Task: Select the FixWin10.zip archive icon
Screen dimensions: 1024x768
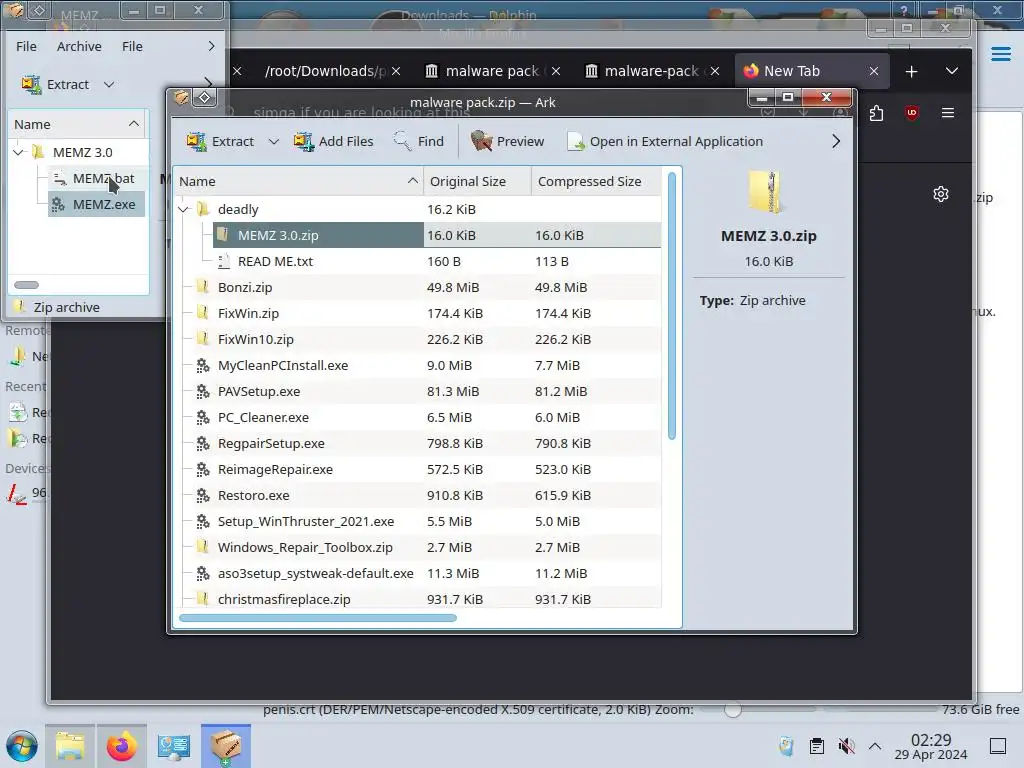Action: click(203, 339)
